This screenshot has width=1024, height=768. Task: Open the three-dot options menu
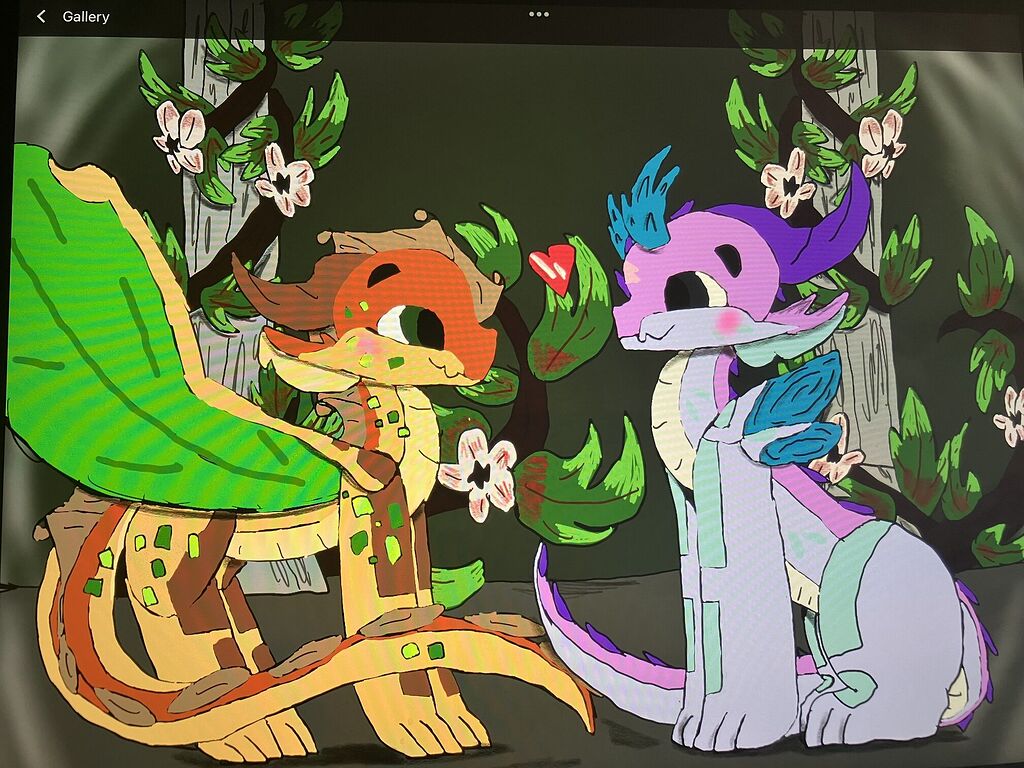click(539, 14)
